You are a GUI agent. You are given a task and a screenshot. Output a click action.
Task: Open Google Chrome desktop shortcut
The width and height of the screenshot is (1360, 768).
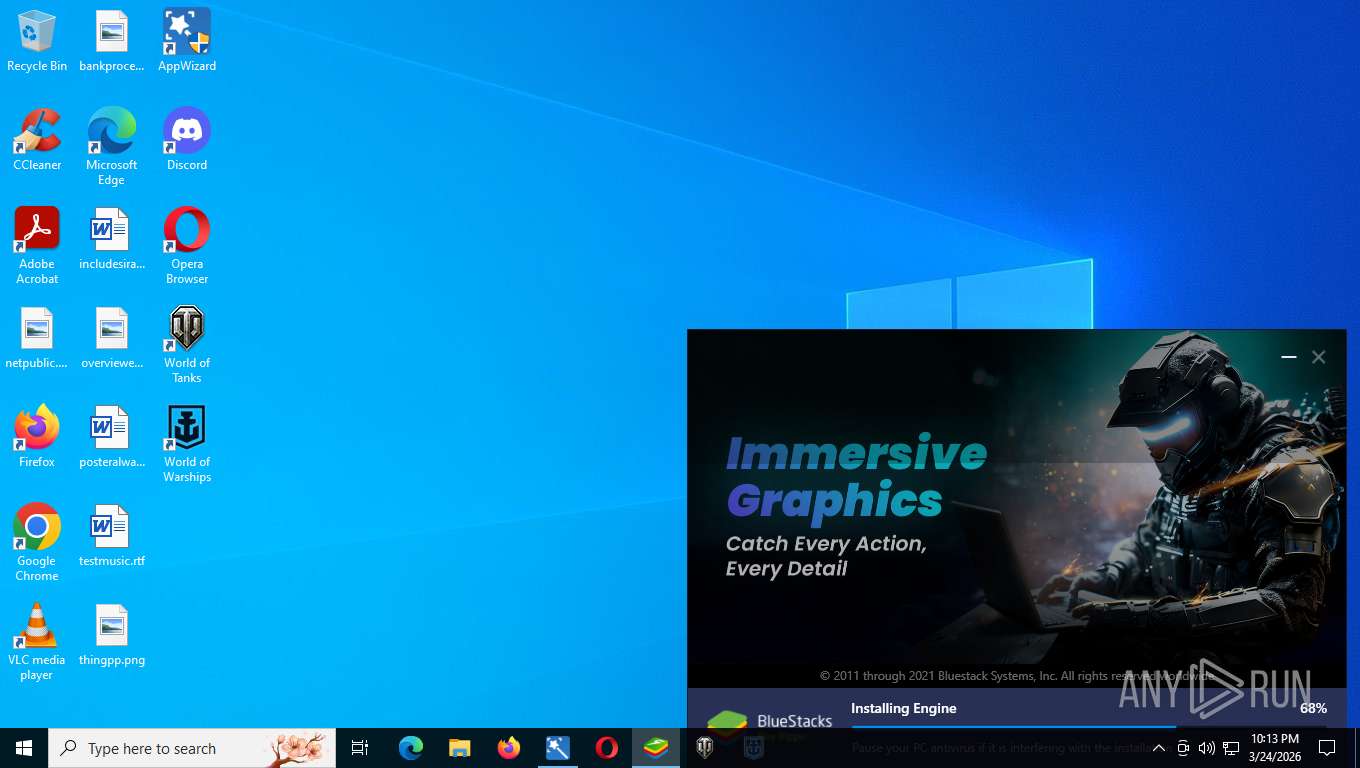point(37,543)
